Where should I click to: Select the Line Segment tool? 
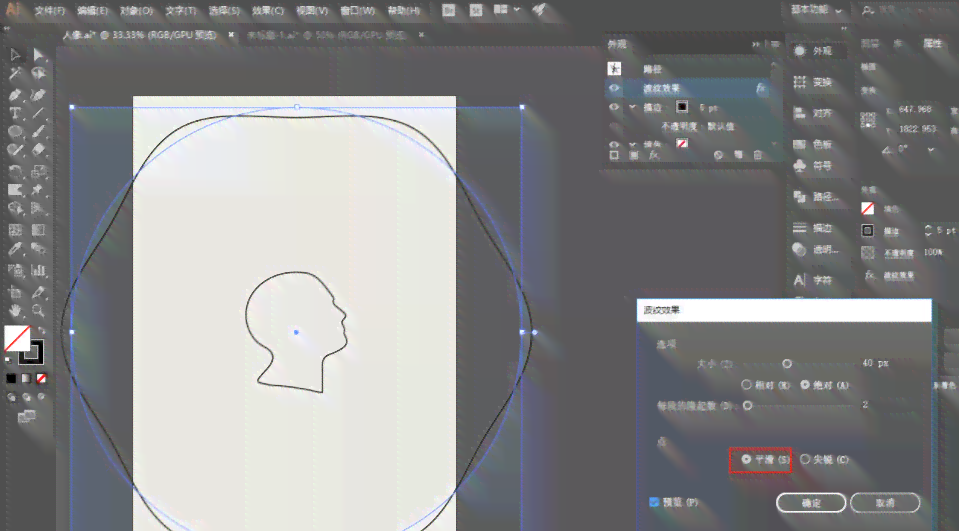click(x=39, y=113)
